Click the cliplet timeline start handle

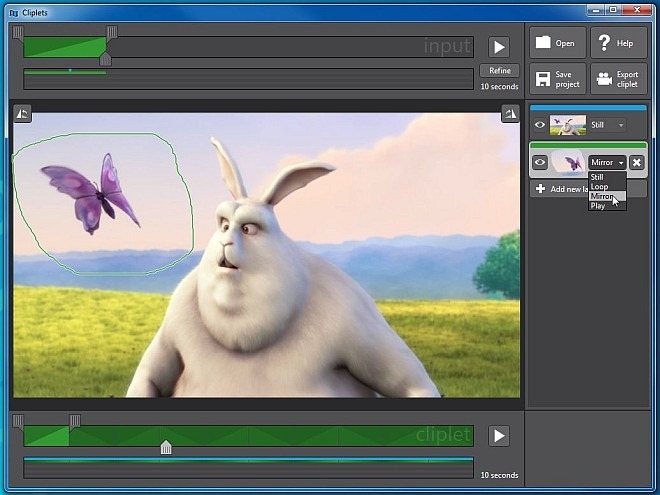pos(18,421)
